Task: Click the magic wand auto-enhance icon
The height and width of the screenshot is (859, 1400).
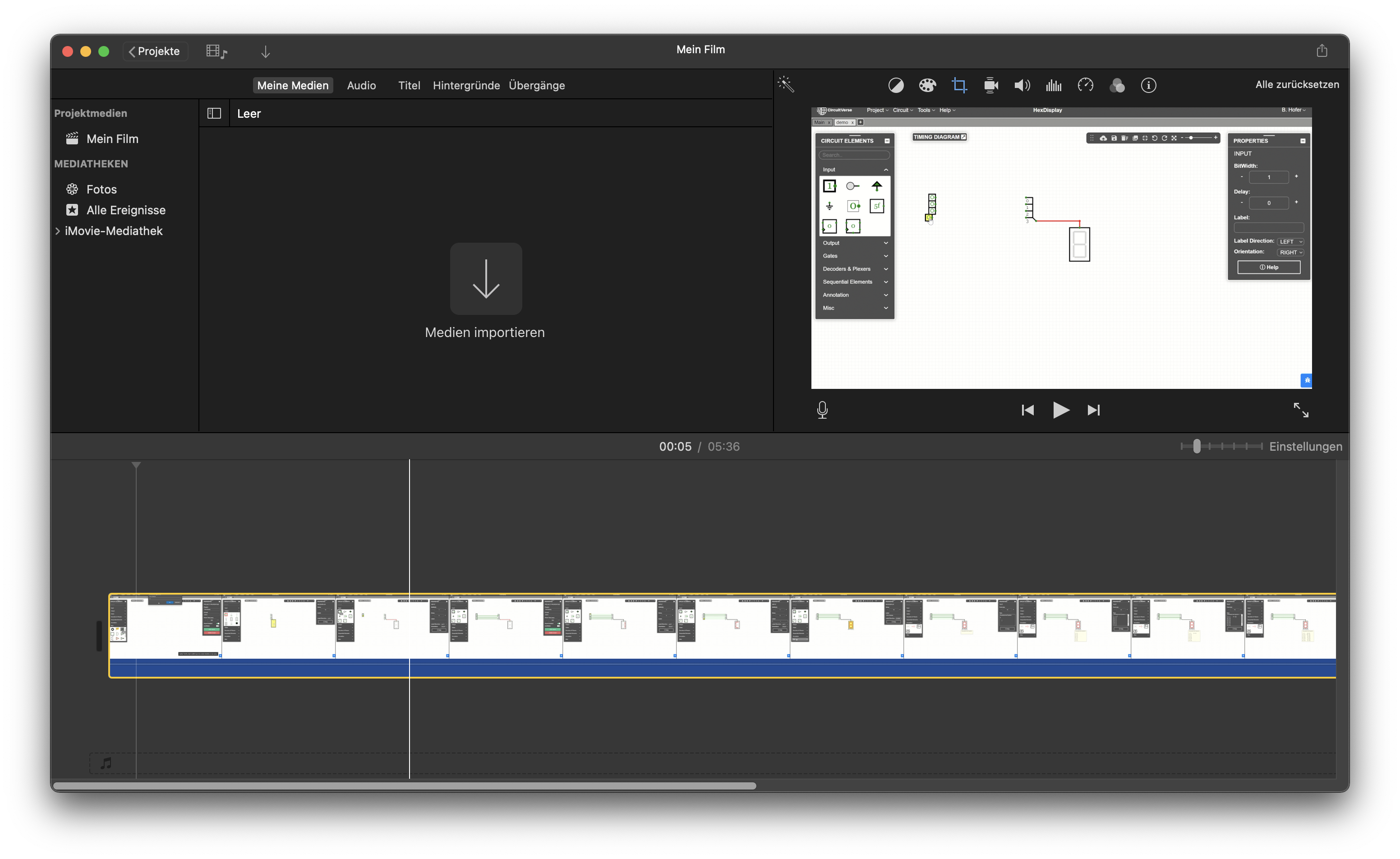Action: point(786,85)
